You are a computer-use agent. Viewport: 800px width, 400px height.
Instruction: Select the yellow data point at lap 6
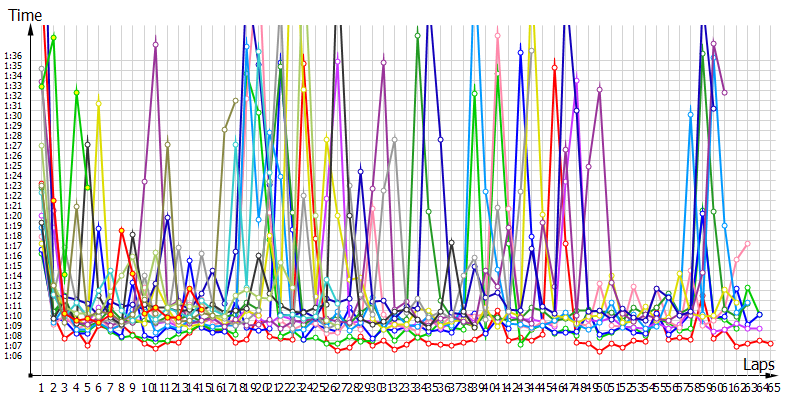(x=99, y=103)
